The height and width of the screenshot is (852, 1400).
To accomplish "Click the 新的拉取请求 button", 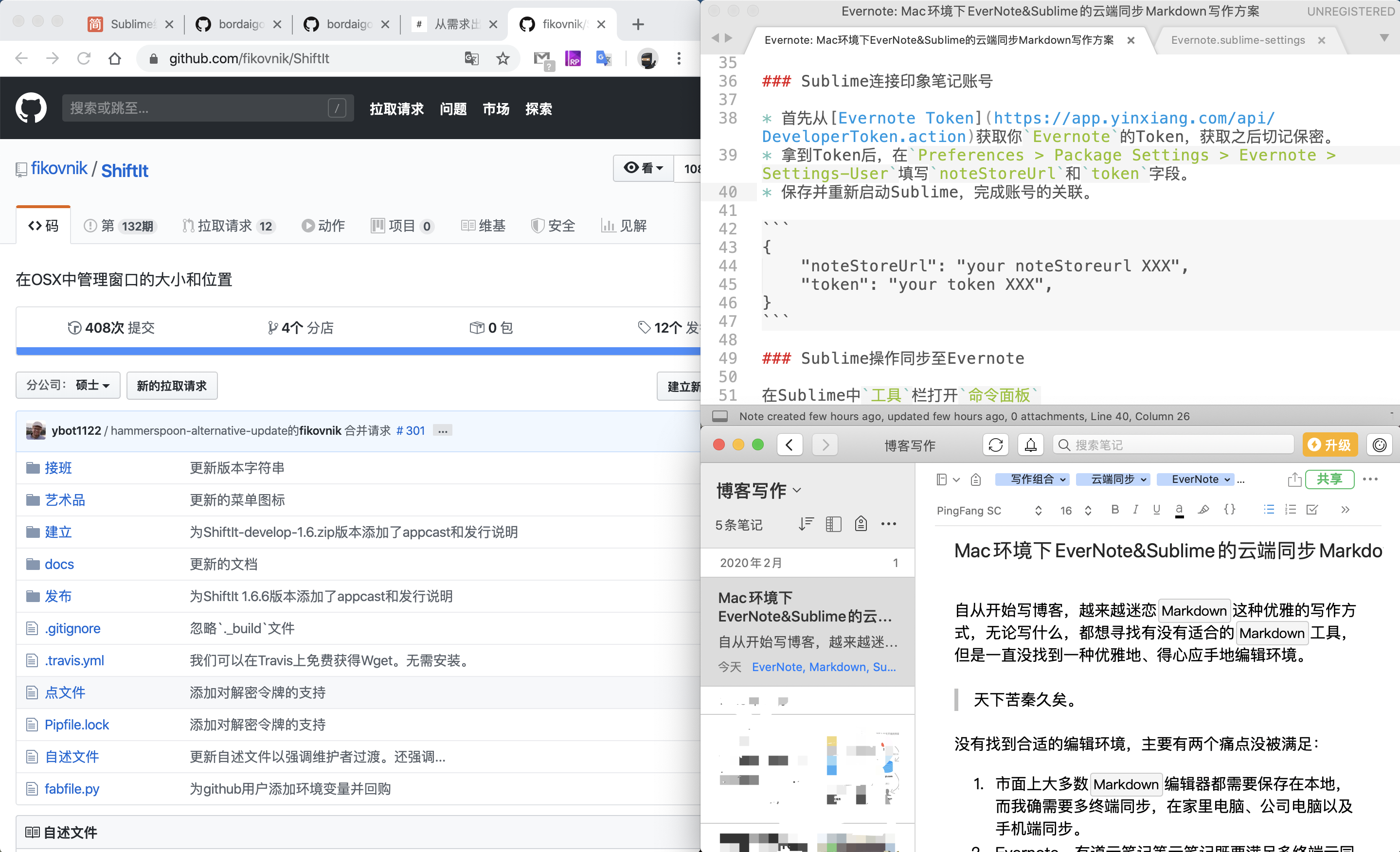I will coord(172,386).
